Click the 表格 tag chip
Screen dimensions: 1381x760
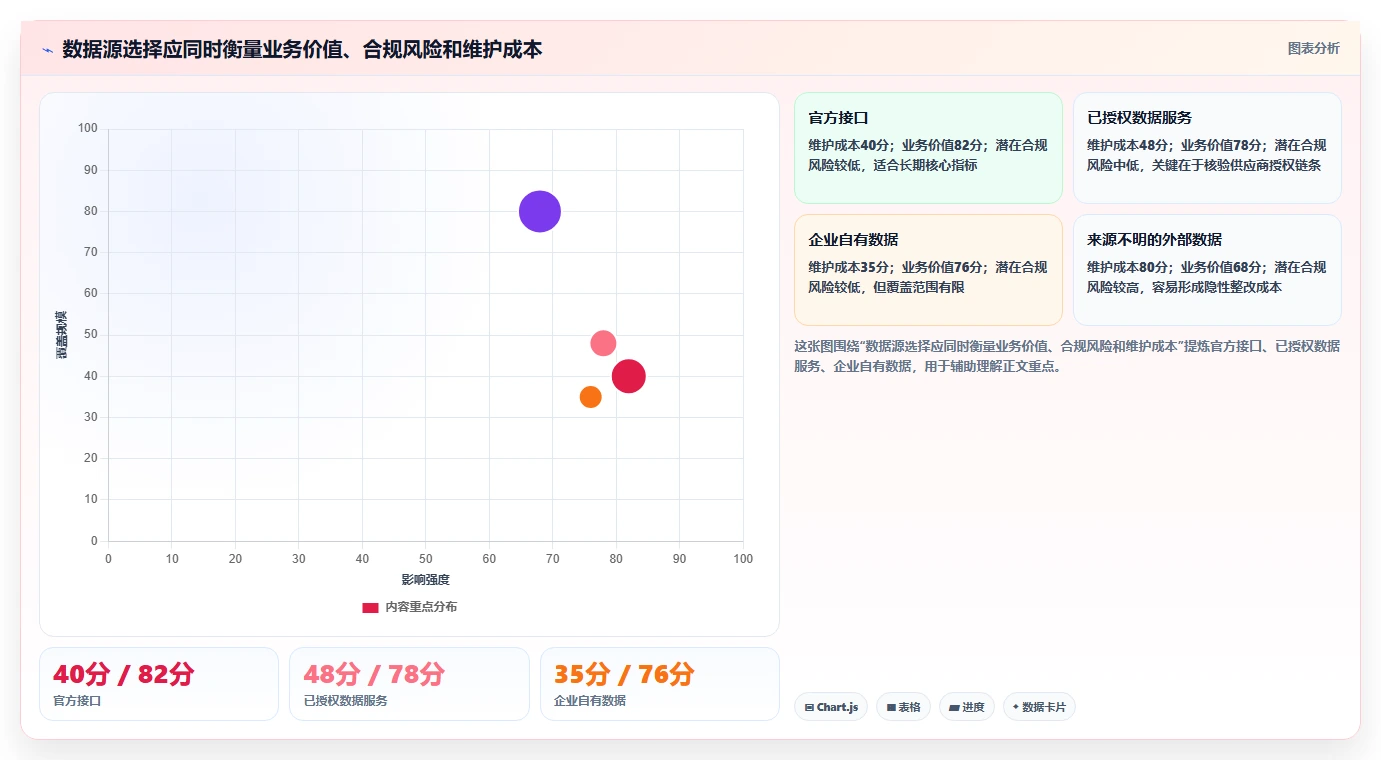click(903, 707)
